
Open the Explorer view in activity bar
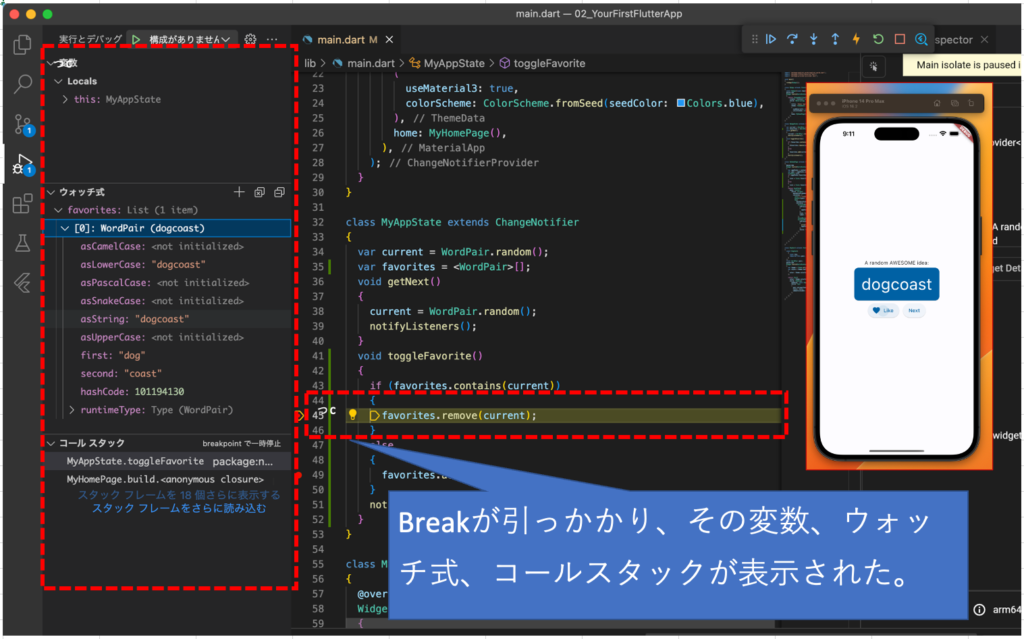22,44
